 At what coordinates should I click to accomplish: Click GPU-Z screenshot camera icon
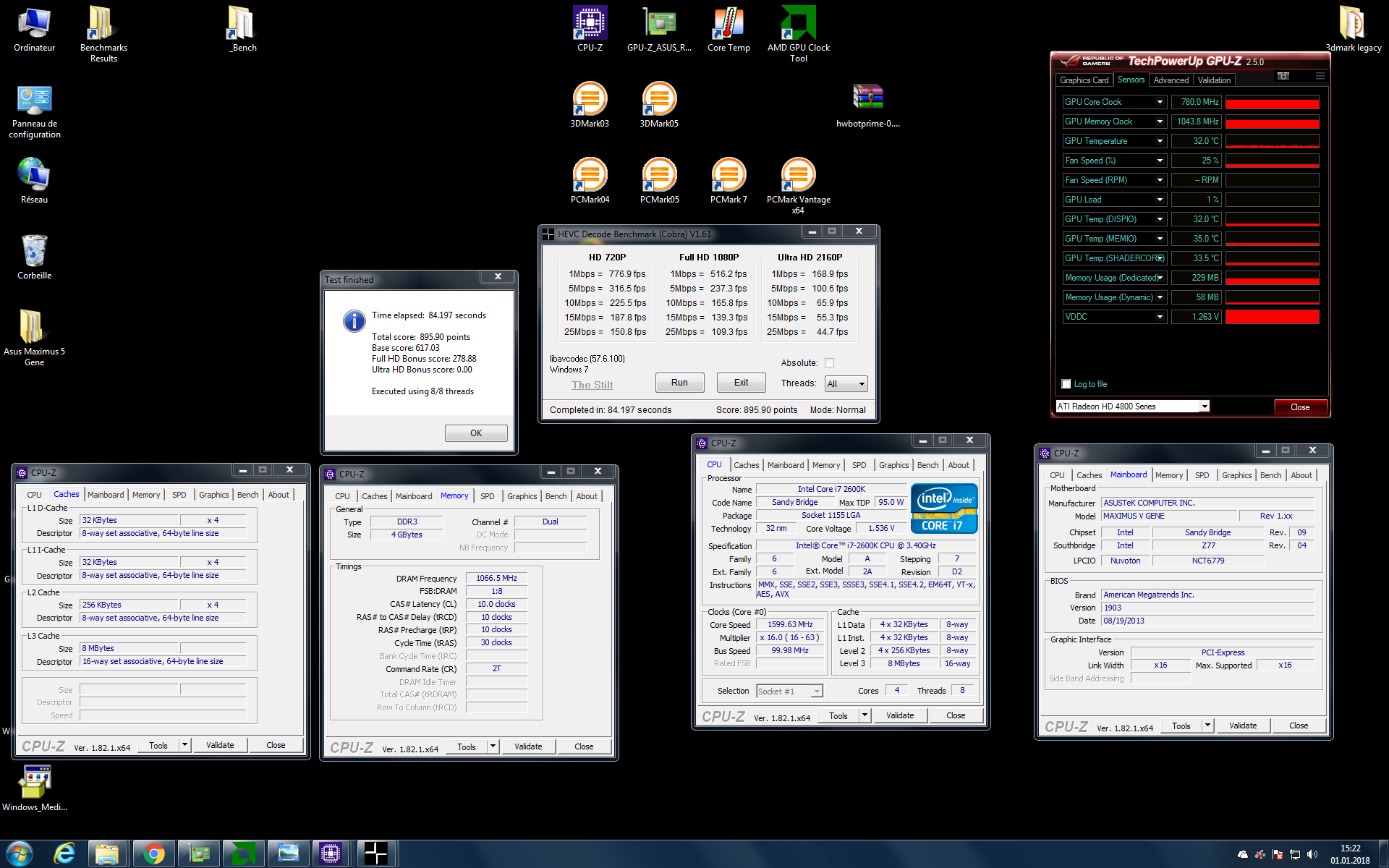coord(1283,76)
